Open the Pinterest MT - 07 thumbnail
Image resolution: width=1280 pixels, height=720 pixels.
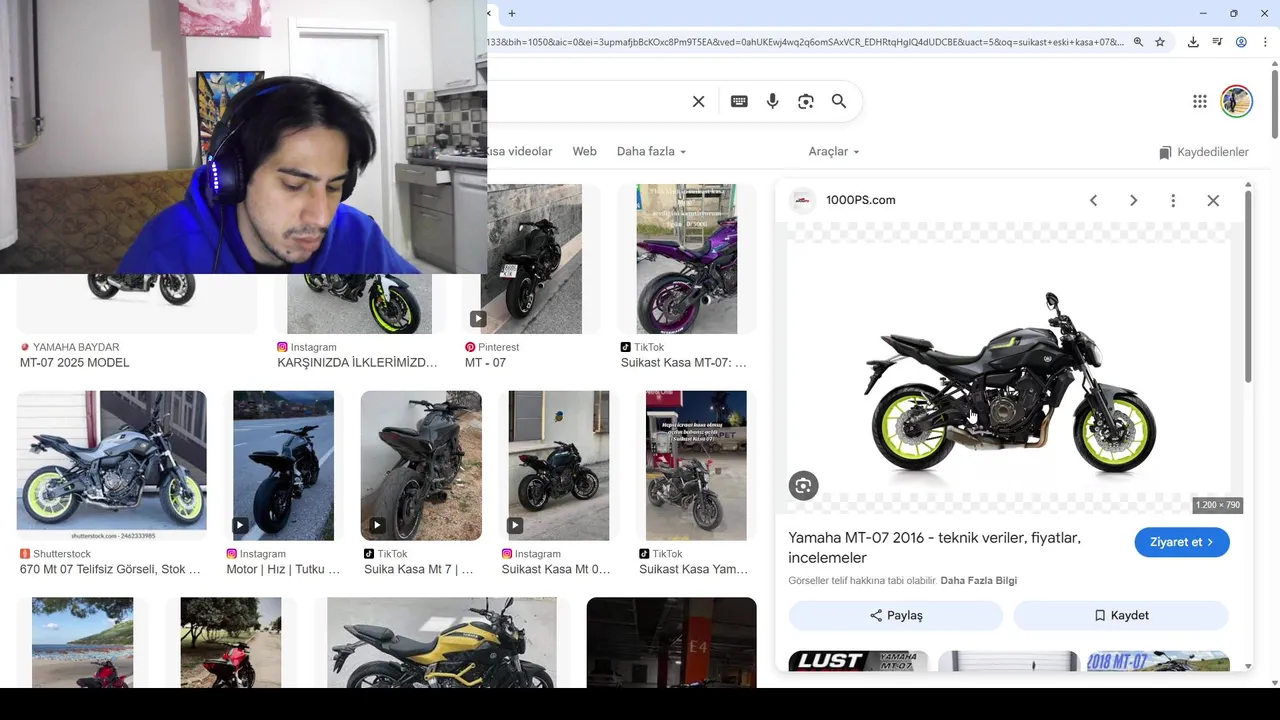pyautogui.click(x=532, y=259)
